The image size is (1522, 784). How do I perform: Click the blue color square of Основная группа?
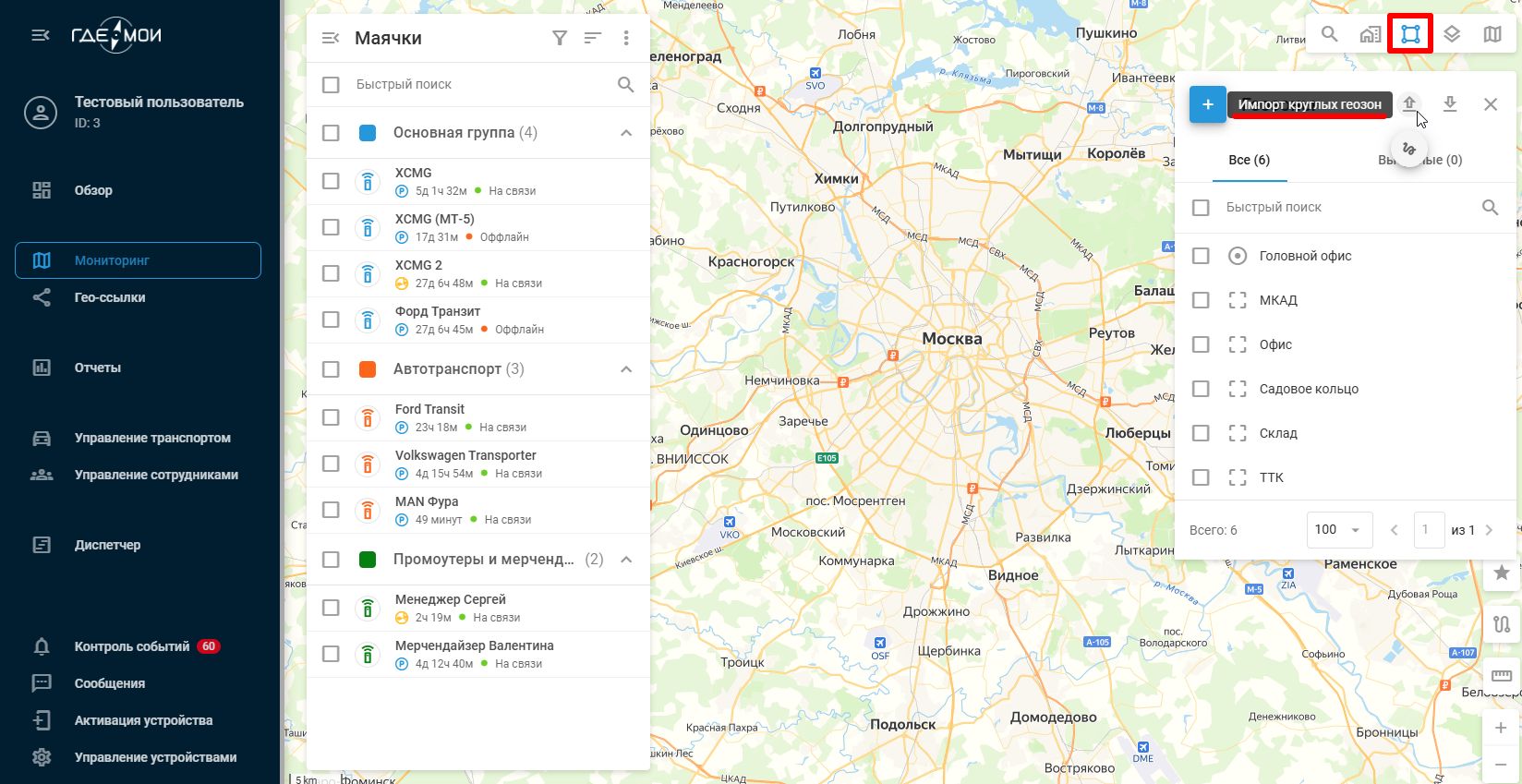(x=368, y=133)
